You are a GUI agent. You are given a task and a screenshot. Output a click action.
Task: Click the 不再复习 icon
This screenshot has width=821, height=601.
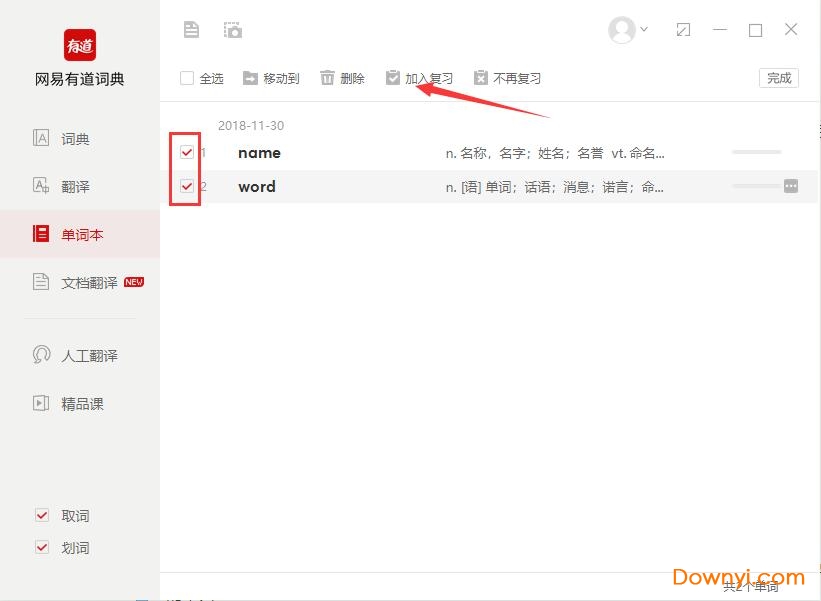(481, 78)
